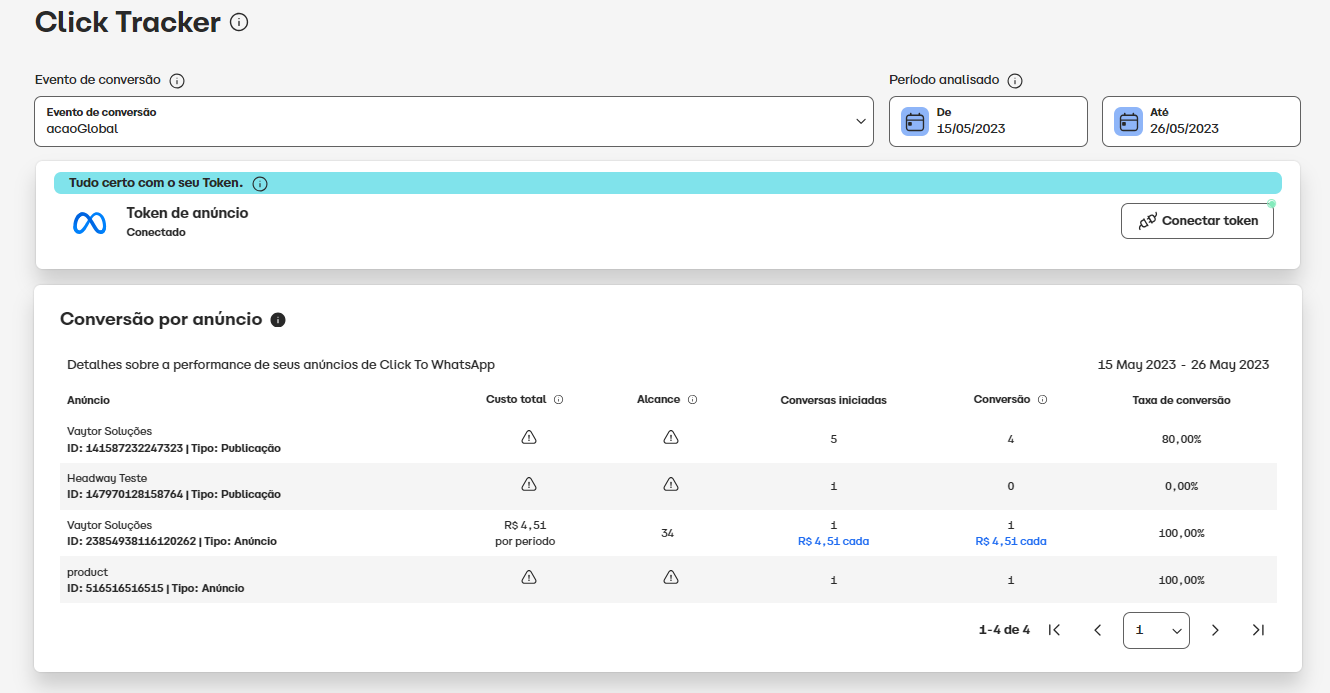Click the Conectar token button
The width and height of the screenshot is (1330, 693).
click(1197, 221)
